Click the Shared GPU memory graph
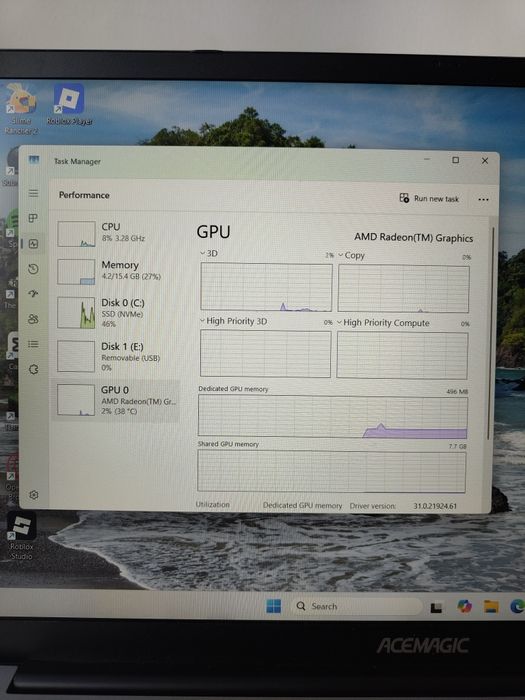This screenshot has width=525, height=700. pos(332,471)
